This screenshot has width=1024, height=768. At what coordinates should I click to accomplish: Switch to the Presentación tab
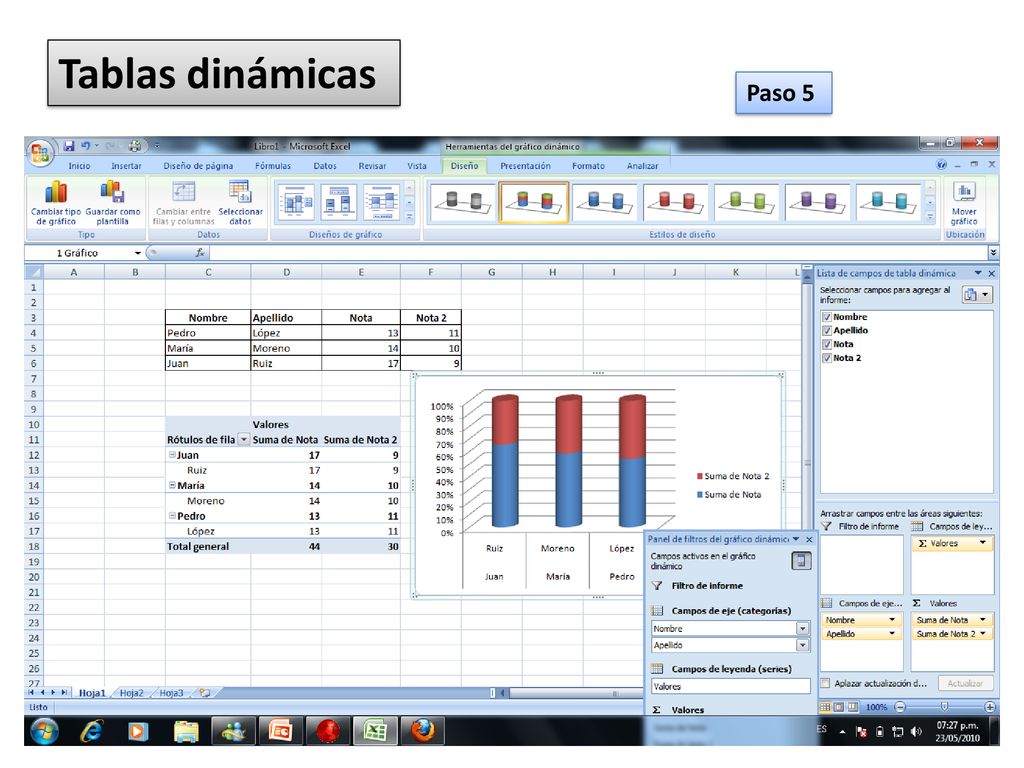(525, 166)
